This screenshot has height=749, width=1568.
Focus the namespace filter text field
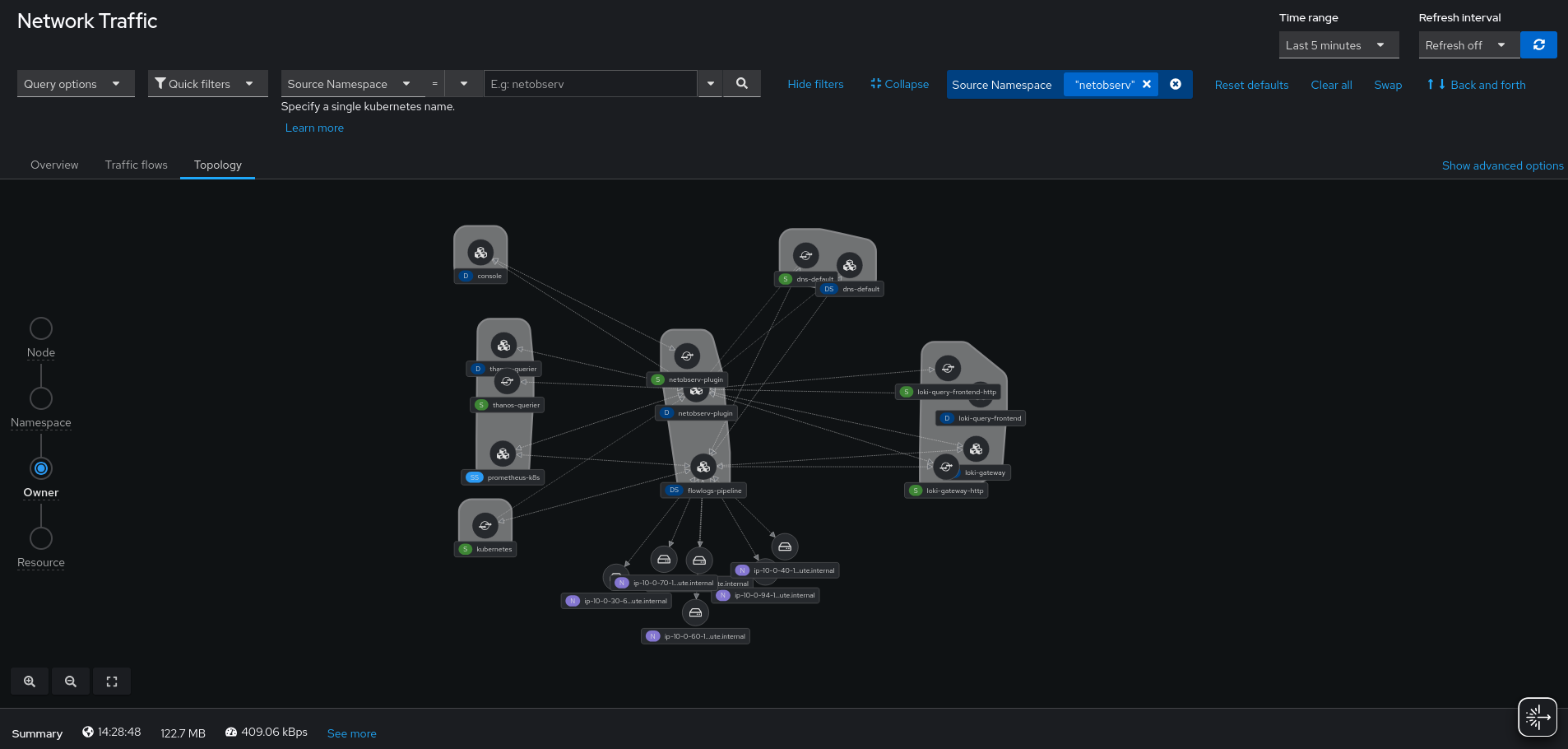click(x=590, y=84)
